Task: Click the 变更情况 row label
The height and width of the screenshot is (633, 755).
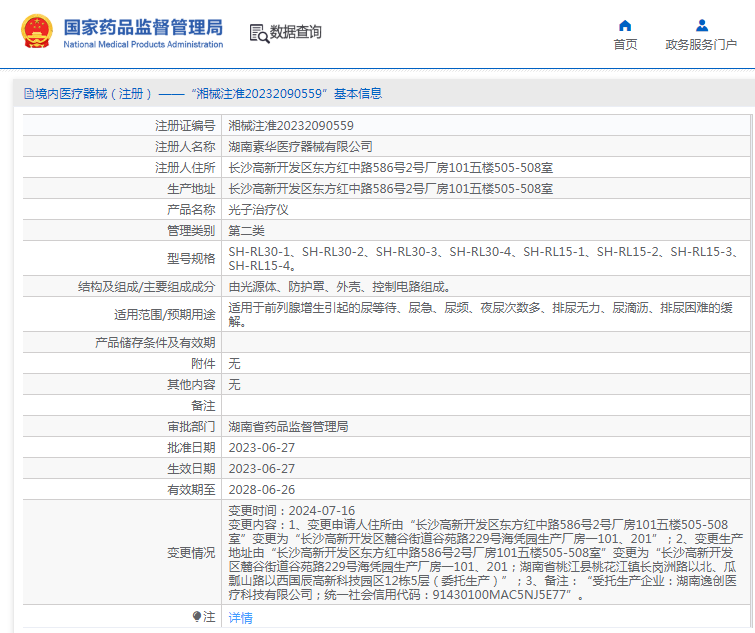Action: pyautogui.click(x=191, y=553)
